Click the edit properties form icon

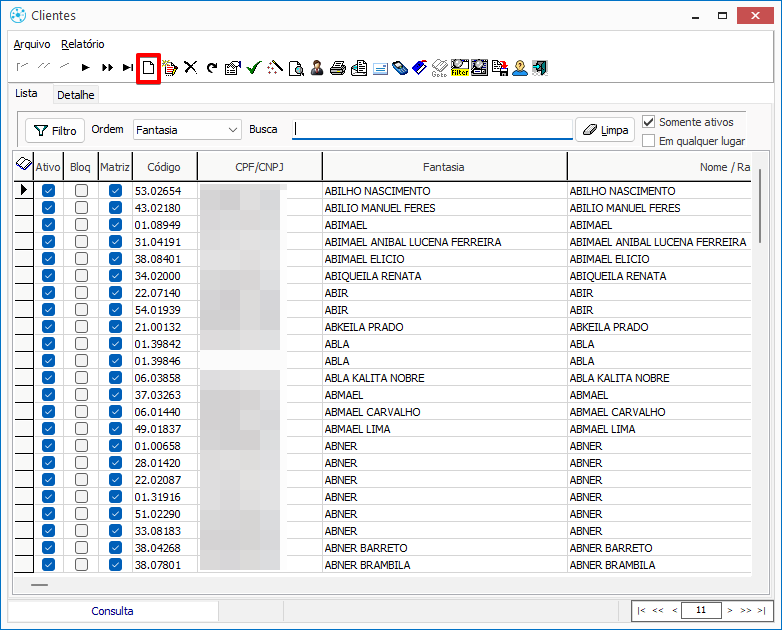[x=232, y=67]
